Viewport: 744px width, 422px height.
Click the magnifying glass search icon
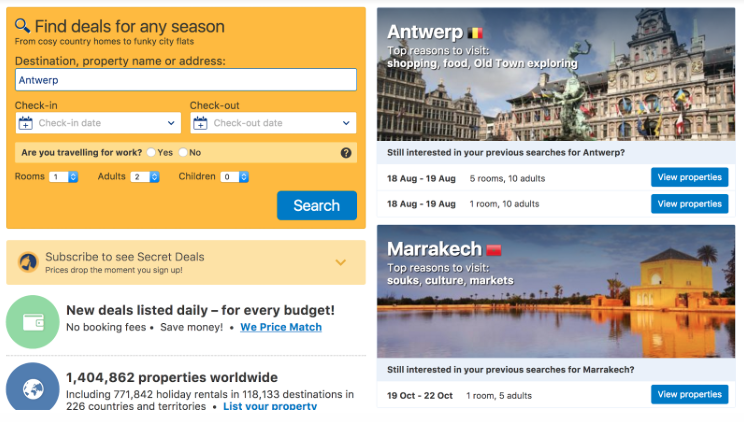(x=22, y=26)
